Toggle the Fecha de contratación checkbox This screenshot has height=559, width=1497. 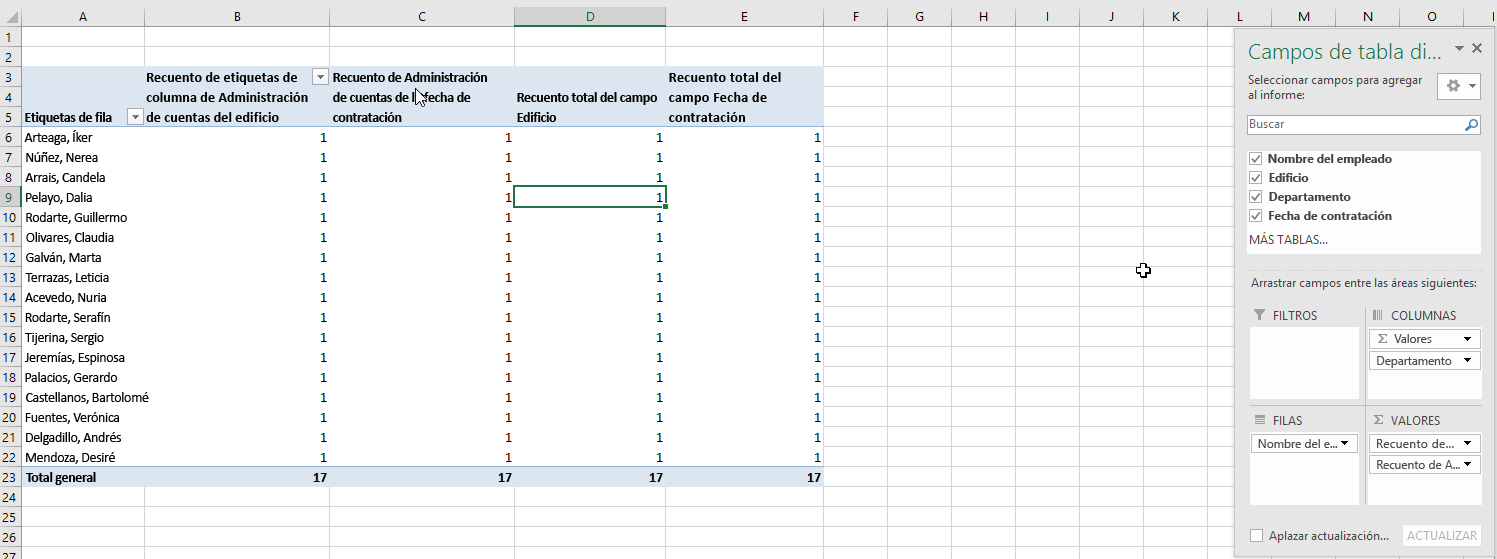[x=1255, y=216]
